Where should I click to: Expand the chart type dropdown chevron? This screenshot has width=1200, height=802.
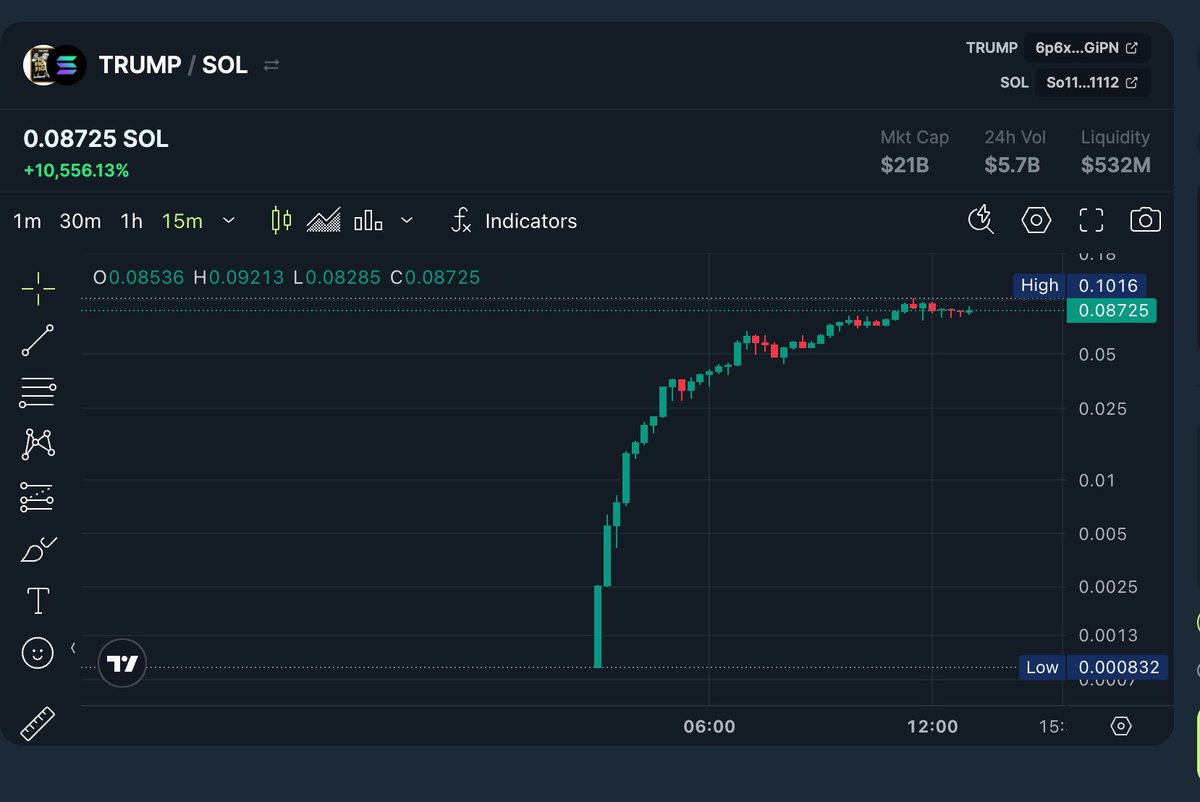coord(407,220)
